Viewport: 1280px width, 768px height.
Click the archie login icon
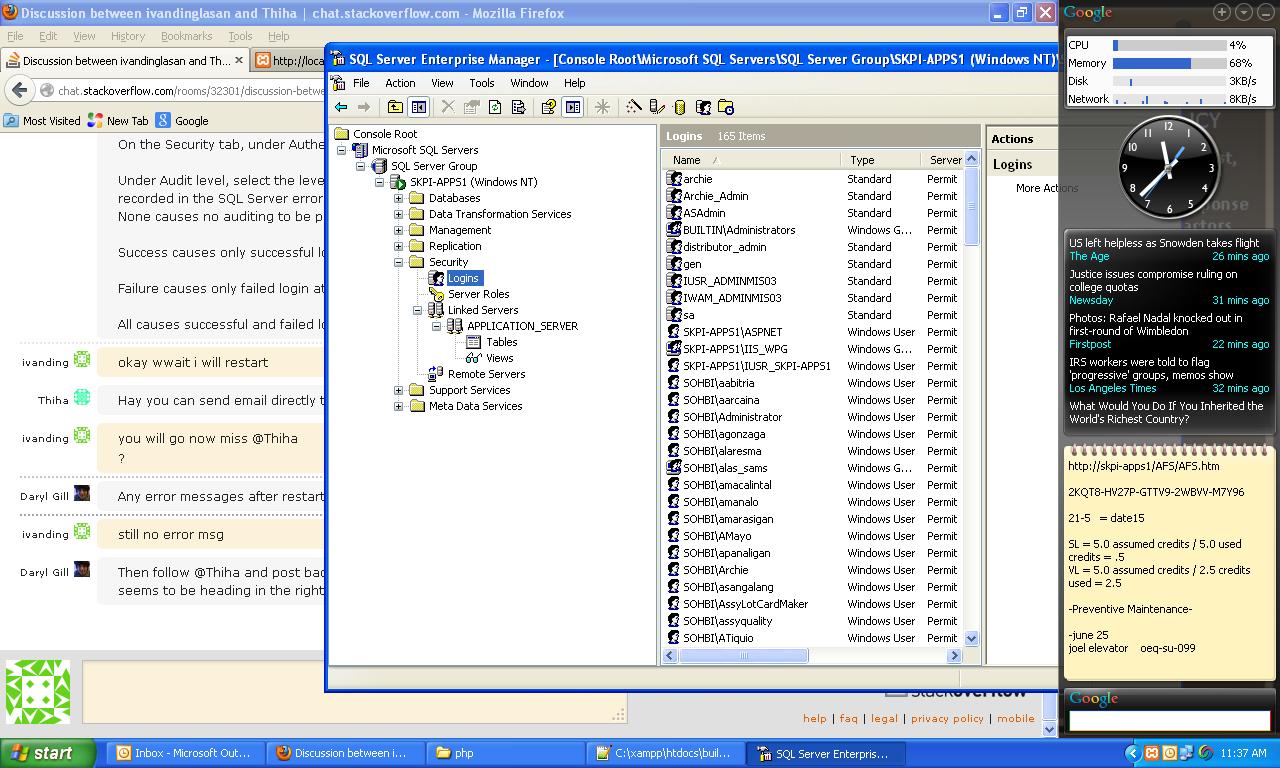(674, 179)
